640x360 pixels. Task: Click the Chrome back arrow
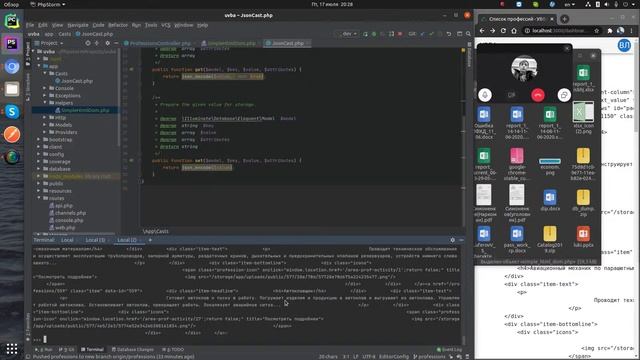click(x=482, y=31)
